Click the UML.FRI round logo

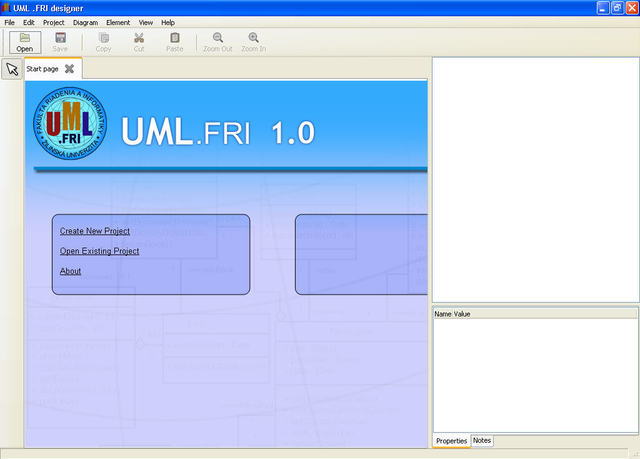[x=70, y=123]
